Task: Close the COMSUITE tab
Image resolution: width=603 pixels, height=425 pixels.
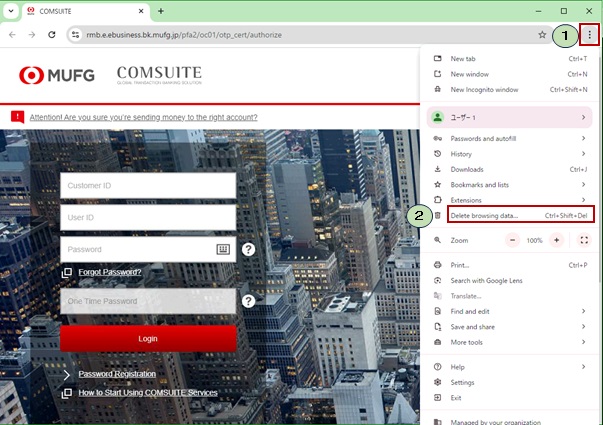Action: pyautogui.click(x=141, y=11)
